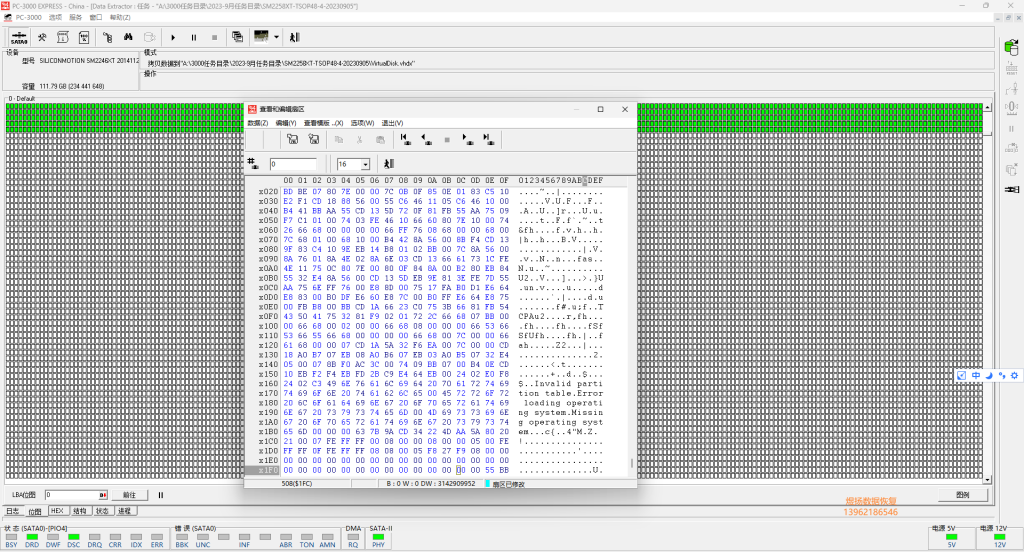Click the 前往 button beside the LBA field

coord(129,495)
